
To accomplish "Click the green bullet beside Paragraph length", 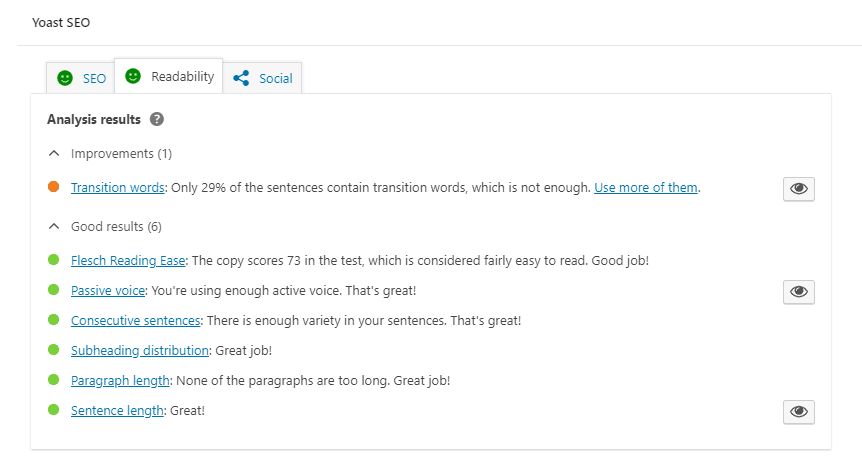I will tap(53, 380).
